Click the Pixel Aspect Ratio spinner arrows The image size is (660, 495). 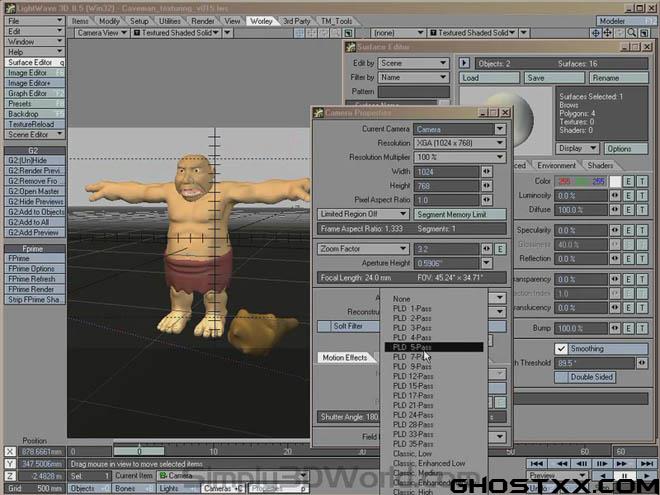click(x=487, y=200)
